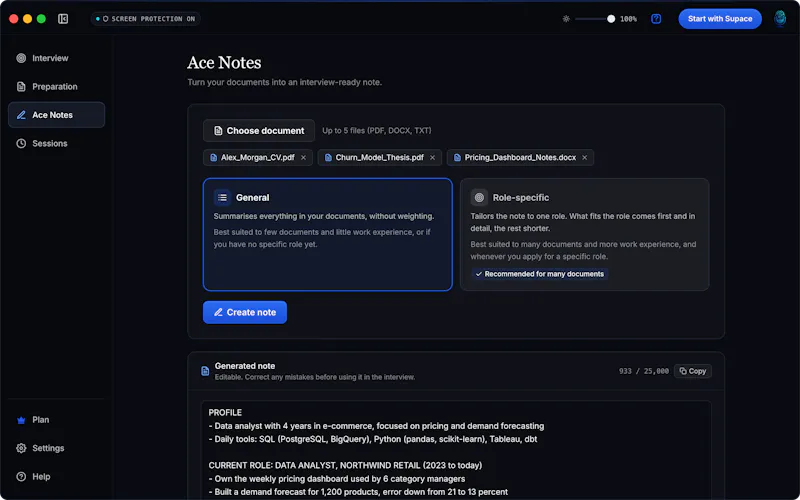Screen dimensions: 800x500
Task: Click the Generated note heading
Action: 245,366
